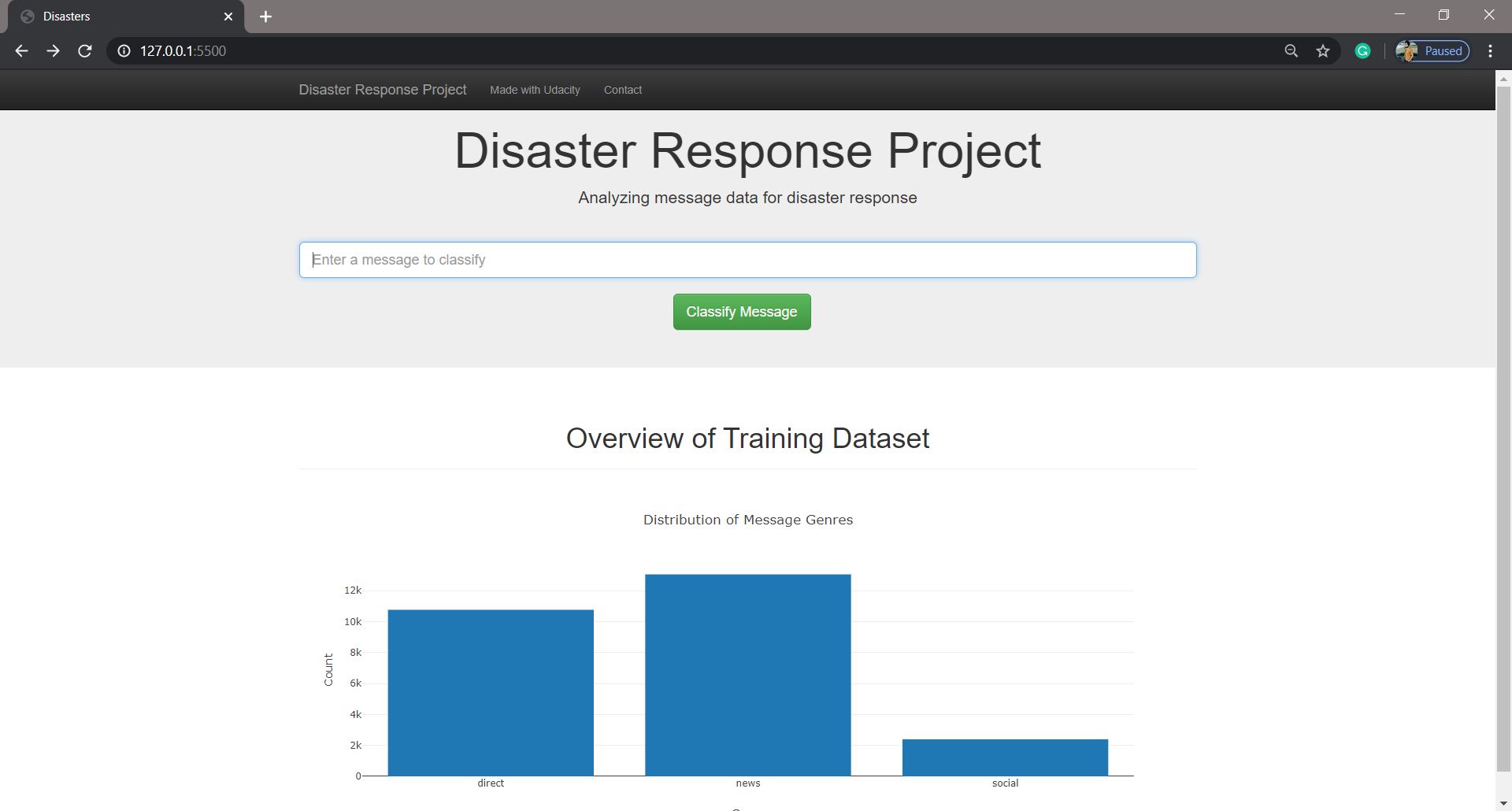Open the Grammarly extension

pyautogui.click(x=1362, y=50)
